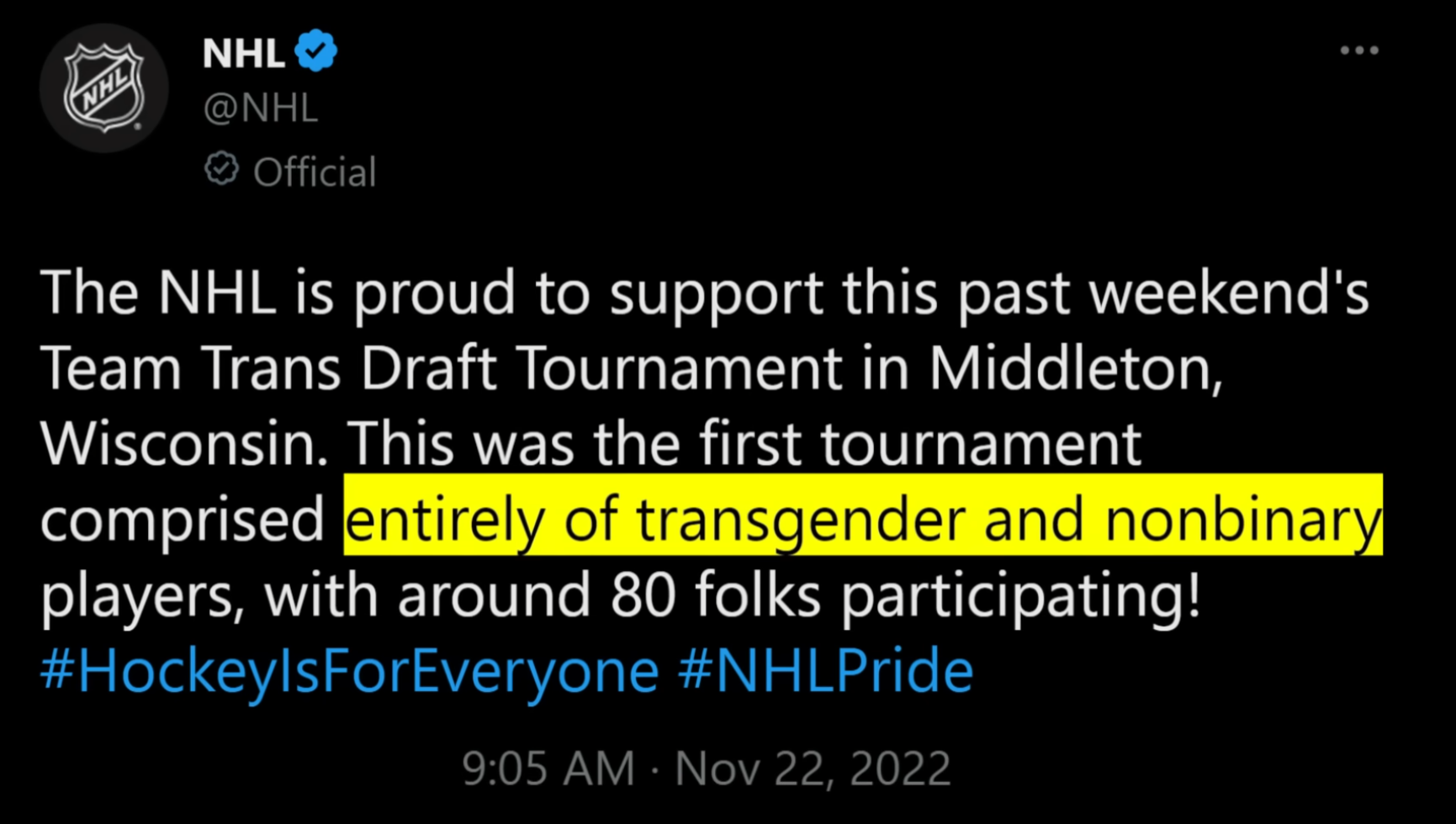This screenshot has height=824, width=1456.
Task: Open the #HockeyIsForEveryone hashtag
Action: [350, 671]
